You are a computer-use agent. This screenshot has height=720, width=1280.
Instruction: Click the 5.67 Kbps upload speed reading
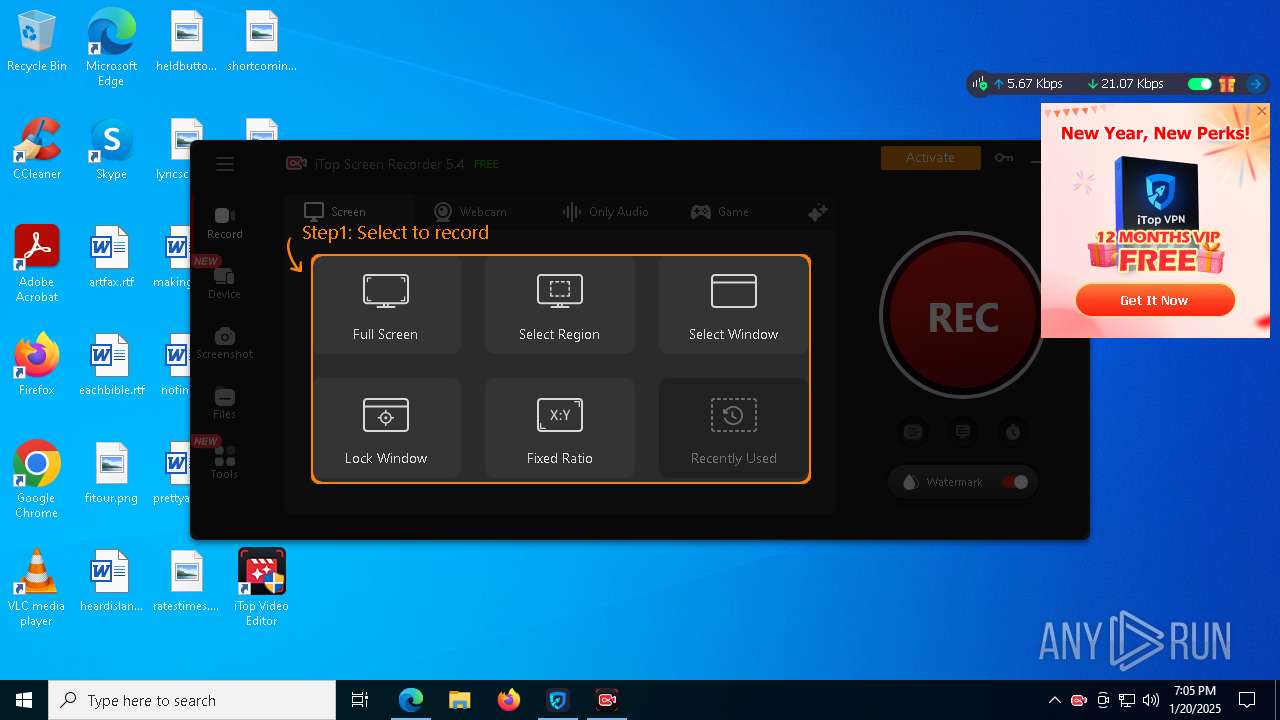coord(1029,84)
